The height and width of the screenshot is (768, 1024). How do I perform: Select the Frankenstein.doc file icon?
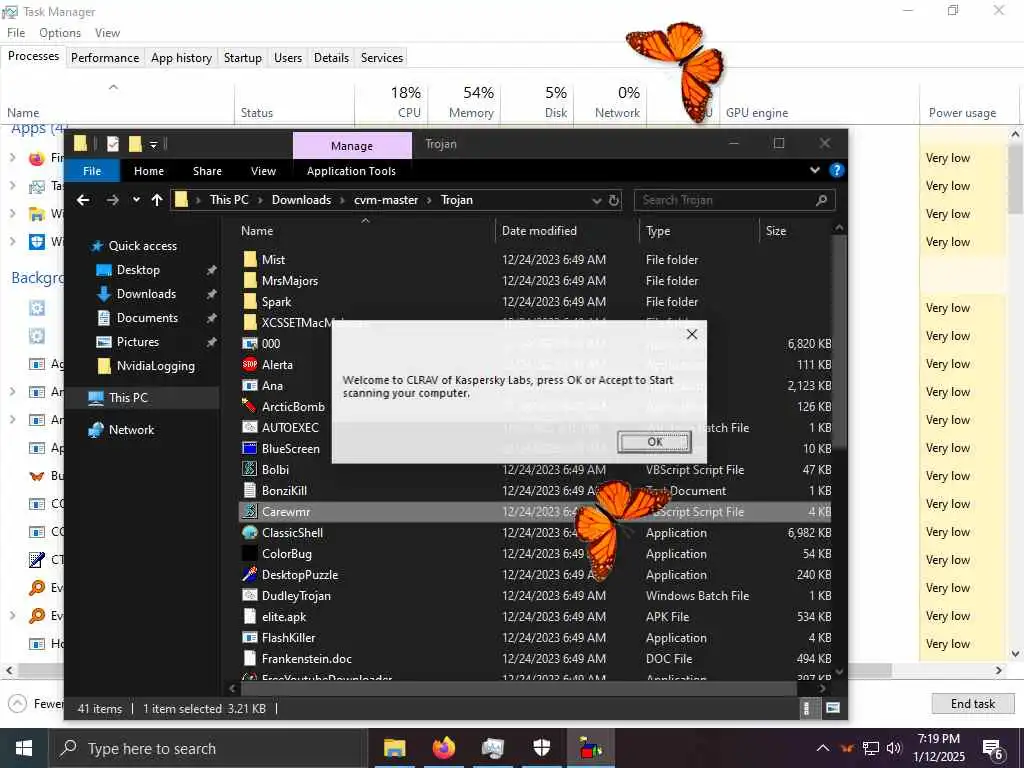249,658
